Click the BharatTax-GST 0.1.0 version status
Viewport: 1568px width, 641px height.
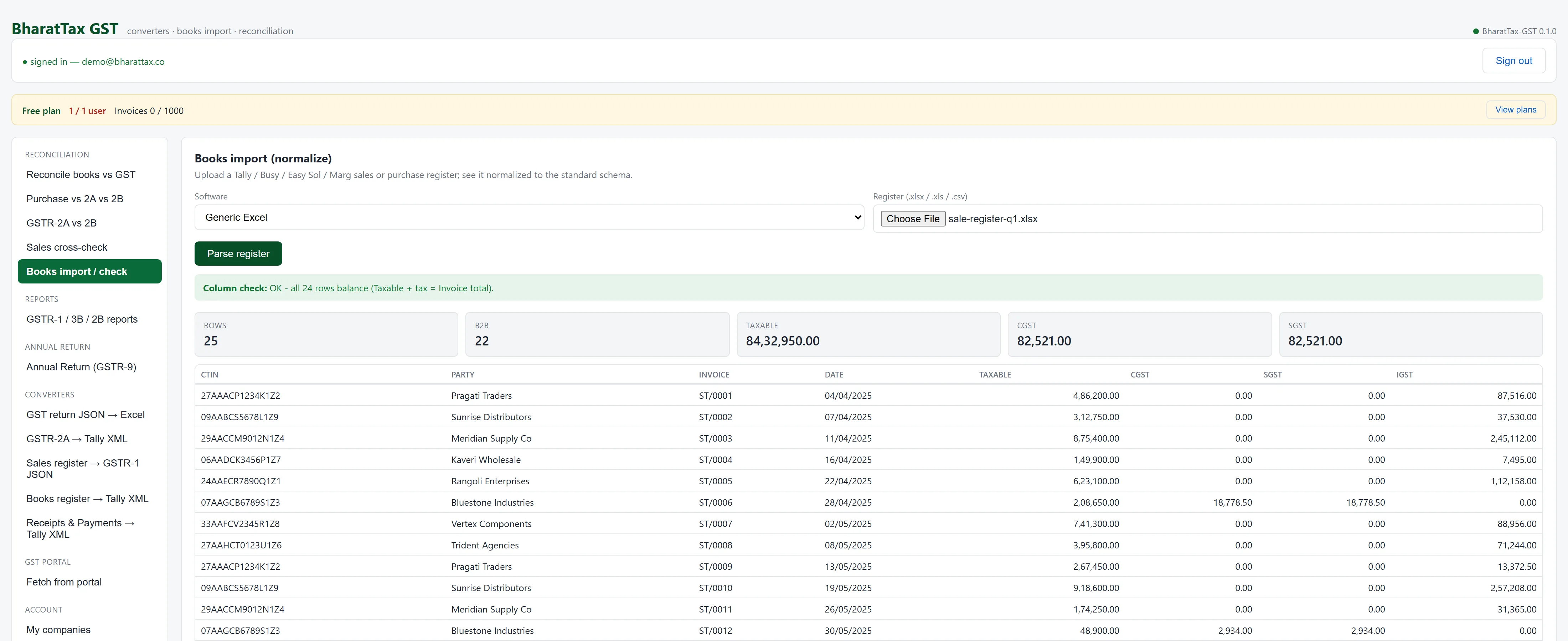tap(1514, 31)
